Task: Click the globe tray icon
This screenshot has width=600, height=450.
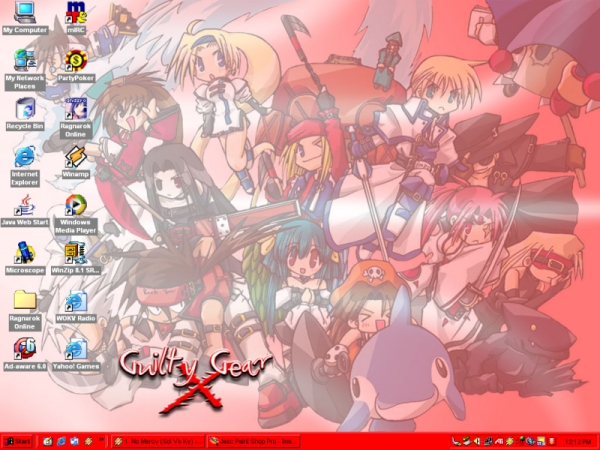Action: coord(530,441)
